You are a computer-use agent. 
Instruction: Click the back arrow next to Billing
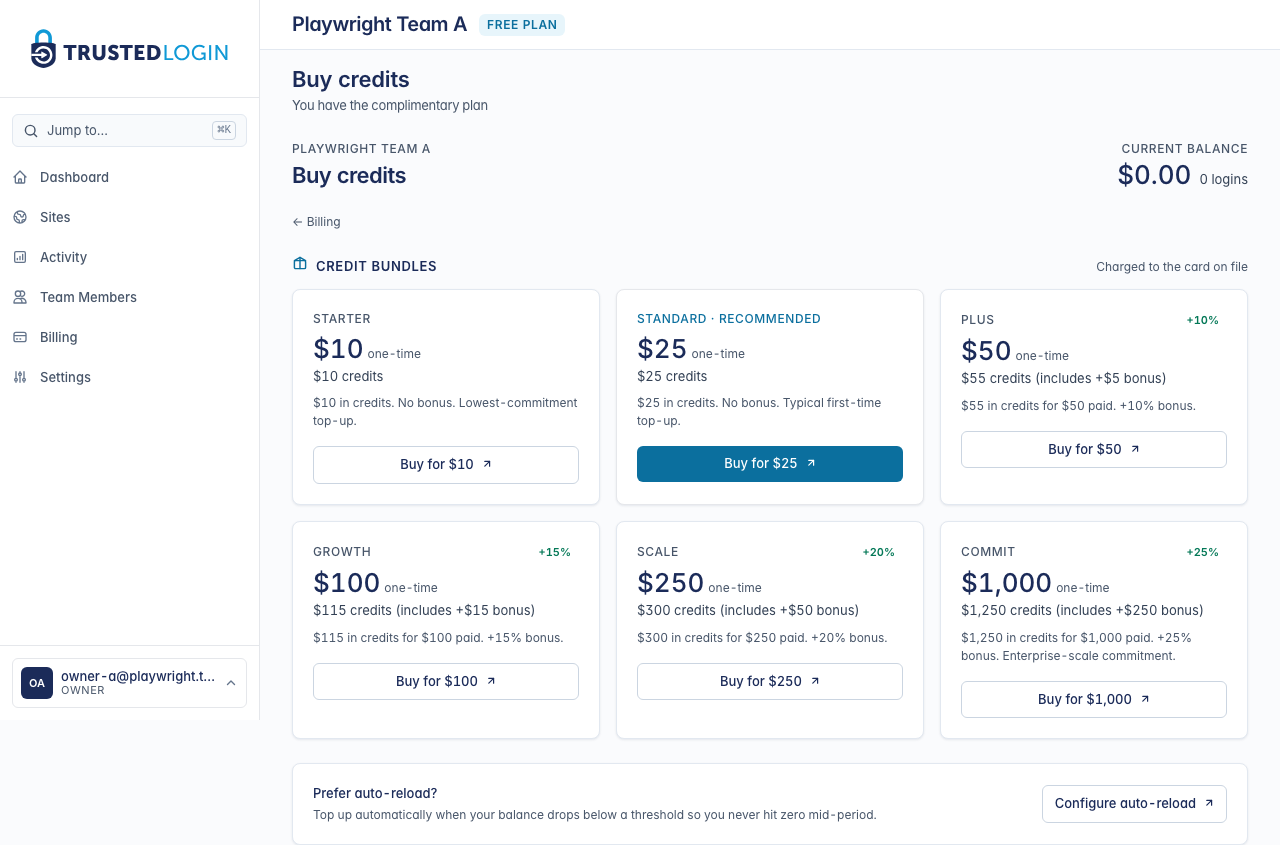pos(296,221)
